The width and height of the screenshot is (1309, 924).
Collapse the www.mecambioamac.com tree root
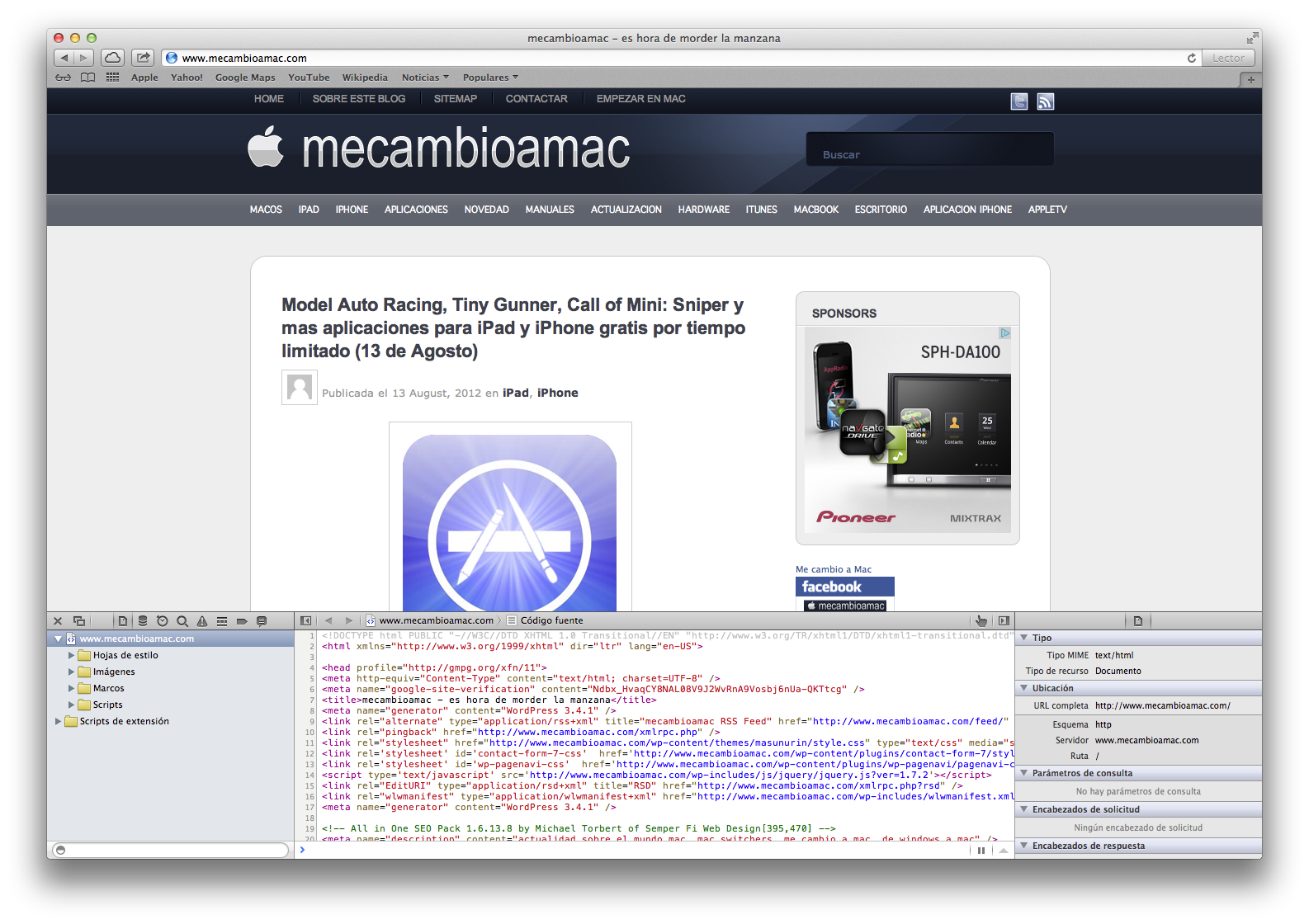point(59,639)
